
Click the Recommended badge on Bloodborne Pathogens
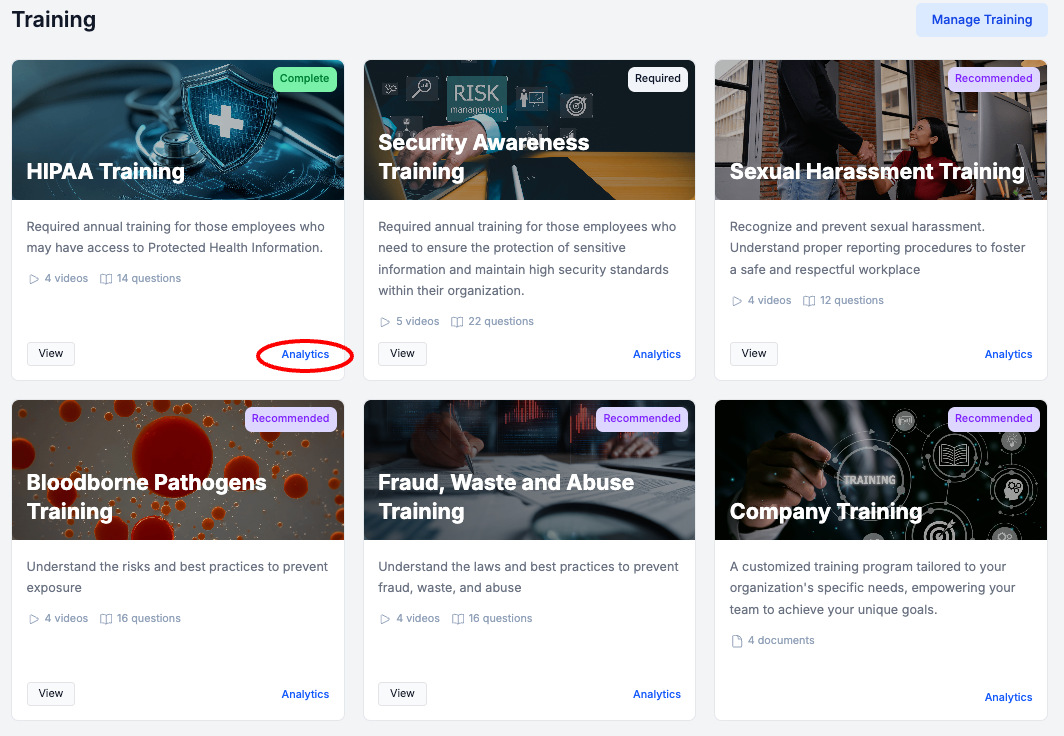click(x=290, y=419)
